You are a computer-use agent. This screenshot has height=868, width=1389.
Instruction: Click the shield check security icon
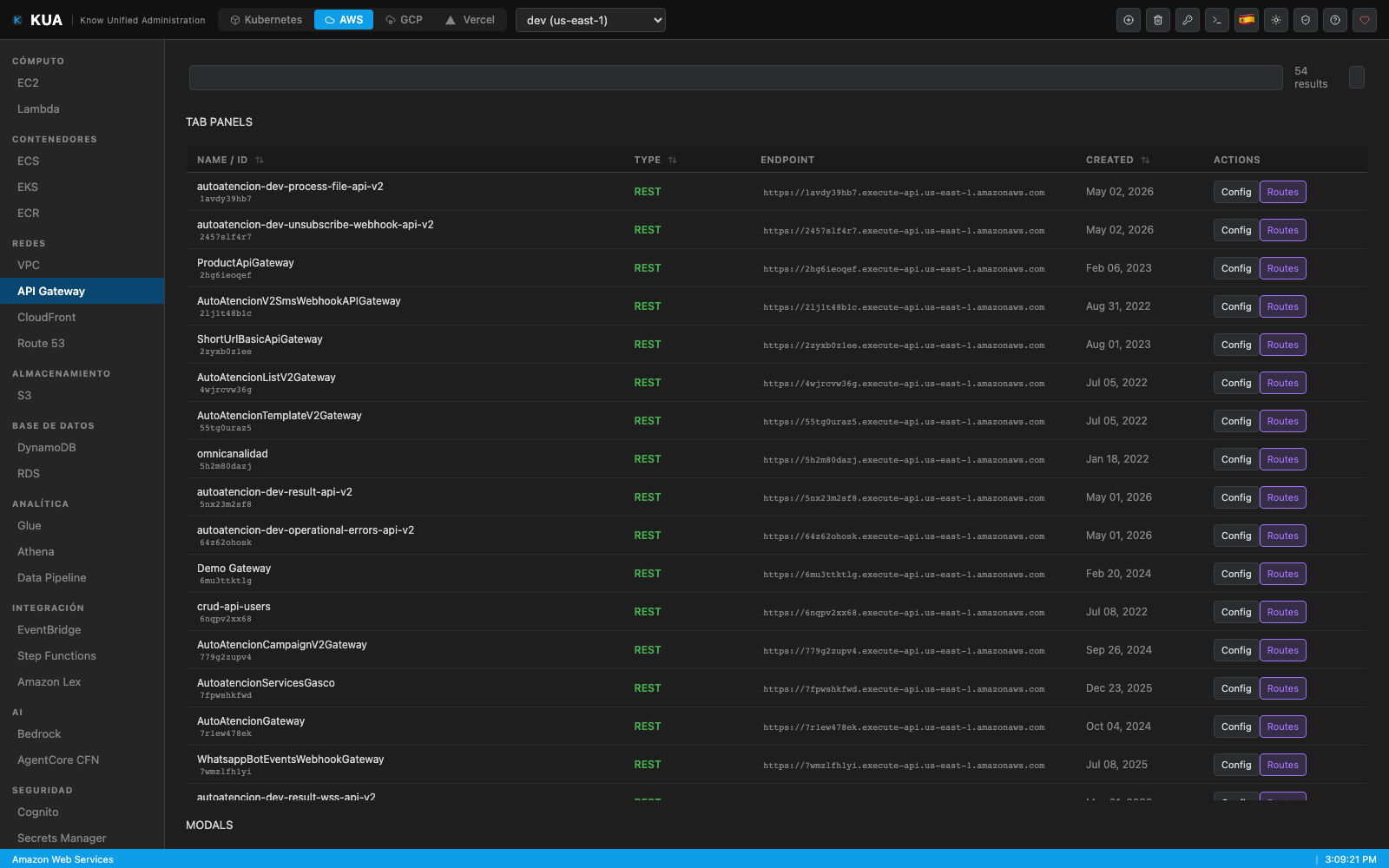[1306, 20]
